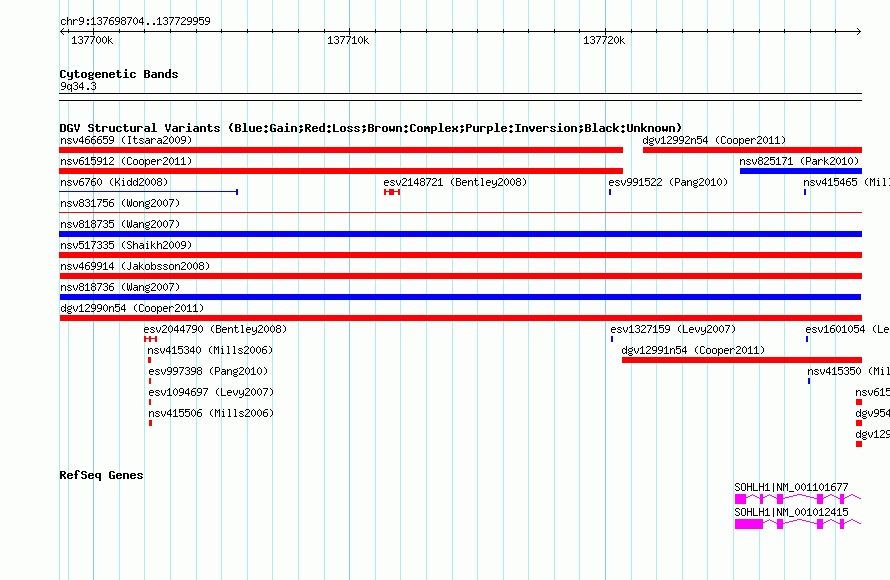Image resolution: width=890 pixels, height=580 pixels.
Task: Click the 9q34.3 band label
Action: click(78, 86)
